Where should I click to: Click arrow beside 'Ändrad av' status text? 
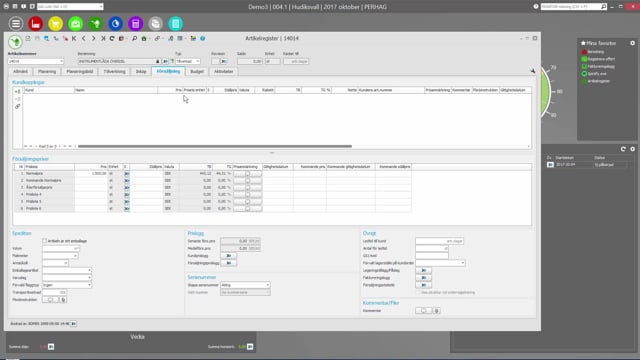click(x=73, y=324)
